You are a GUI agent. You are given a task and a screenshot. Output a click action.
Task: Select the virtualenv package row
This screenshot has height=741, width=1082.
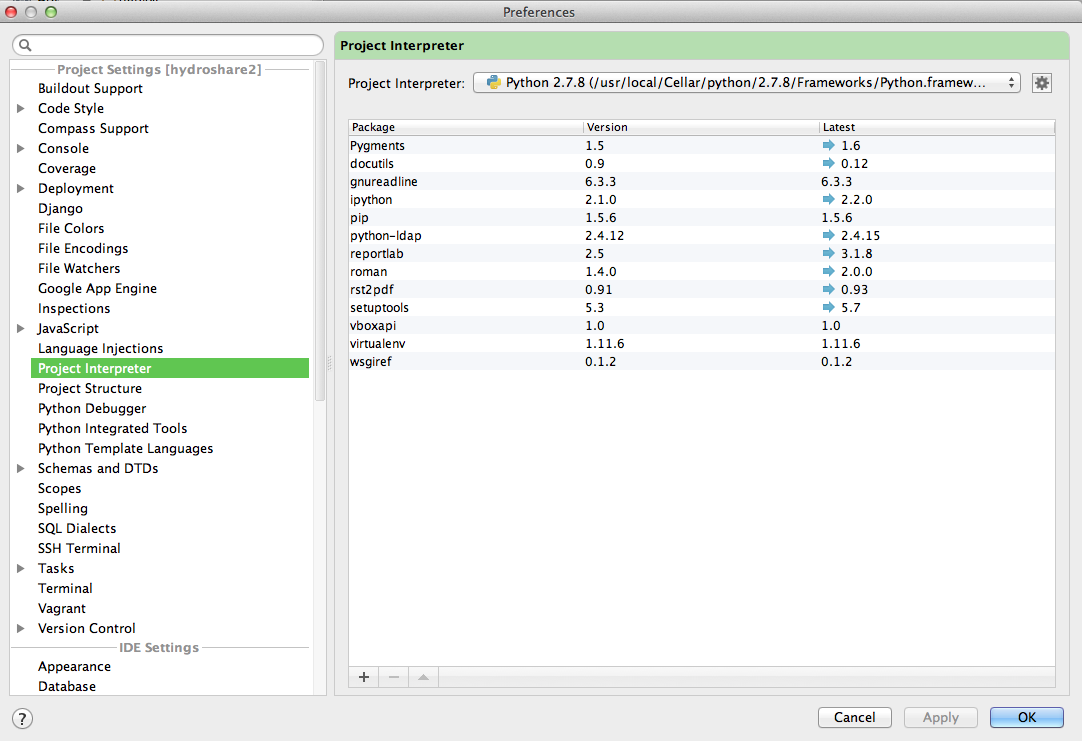click(x=702, y=343)
